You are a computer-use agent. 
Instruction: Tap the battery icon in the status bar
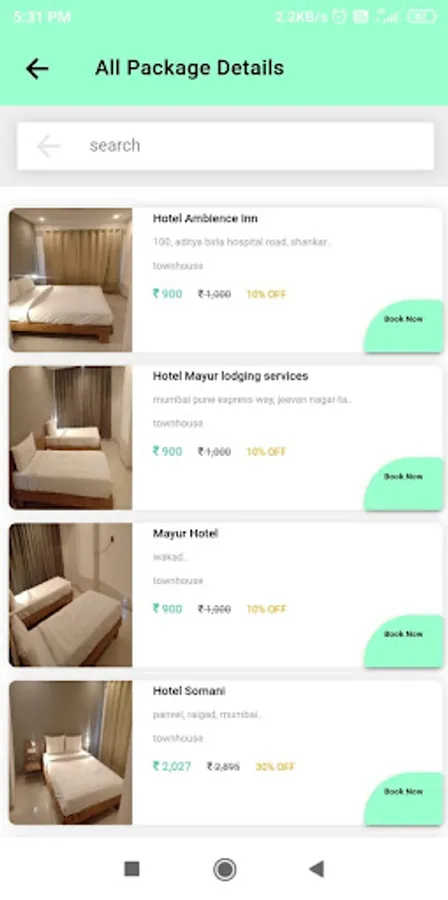coord(423,17)
